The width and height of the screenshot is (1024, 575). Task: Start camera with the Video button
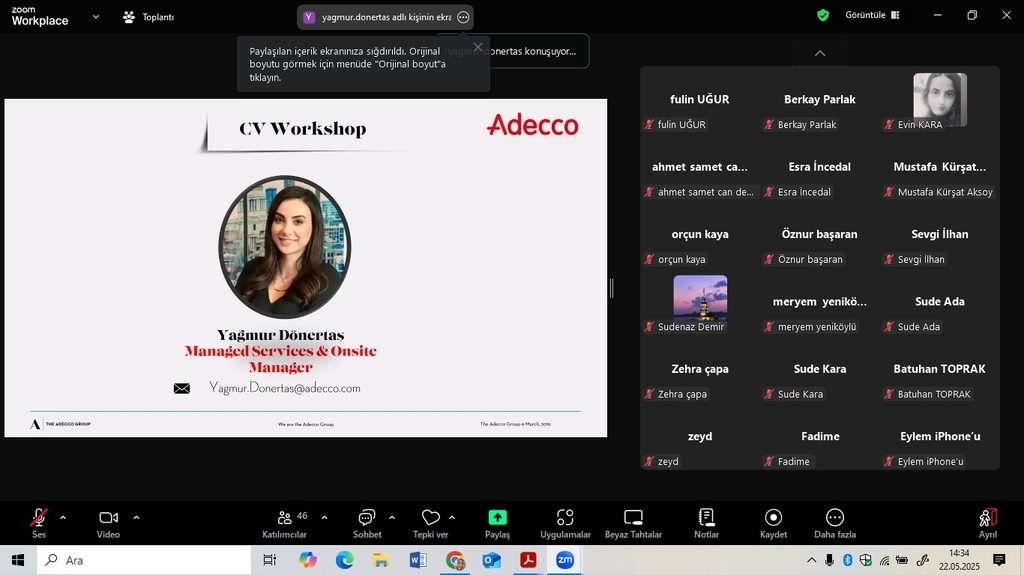pos(108,523)
